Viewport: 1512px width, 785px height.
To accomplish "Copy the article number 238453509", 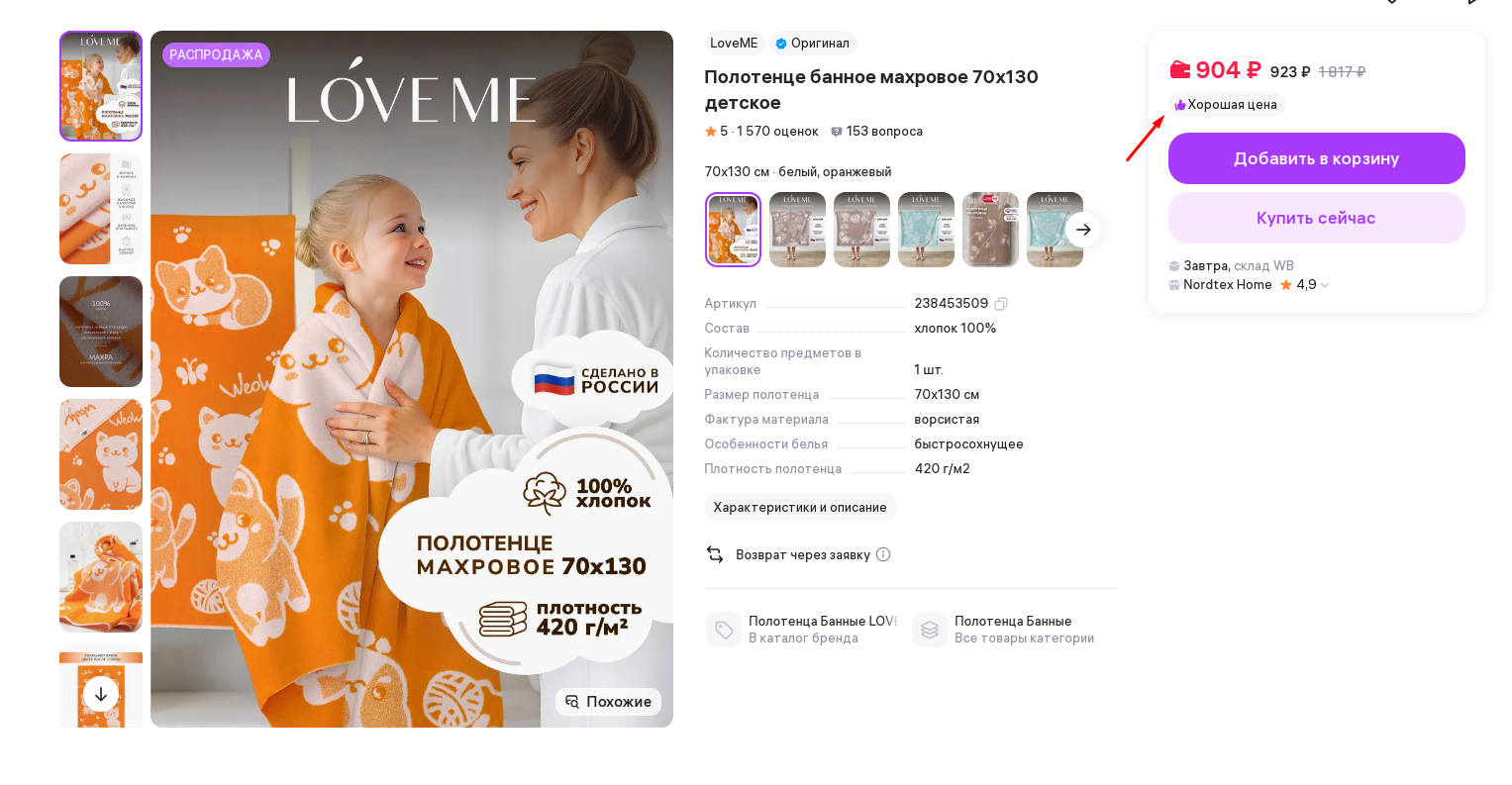I will (1001, 304).
